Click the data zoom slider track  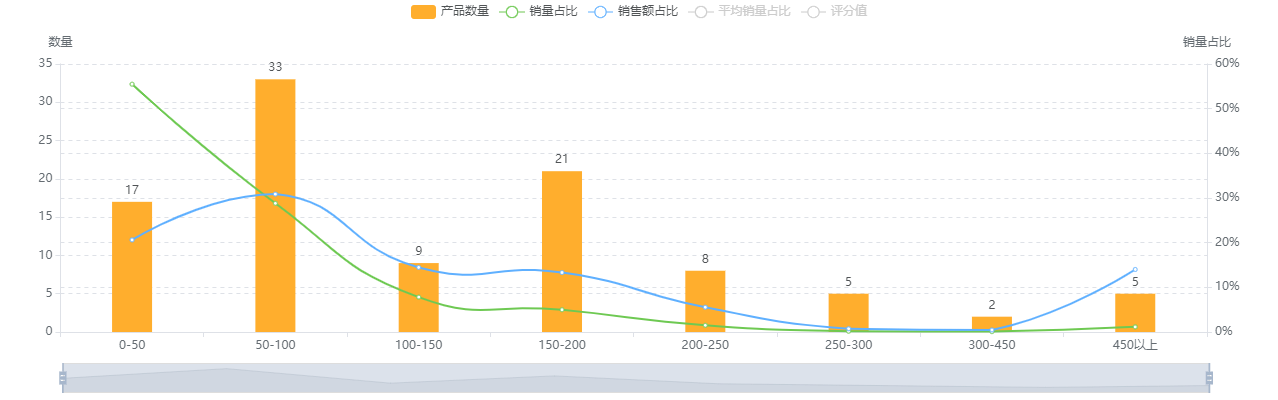[x=635, y=378]
